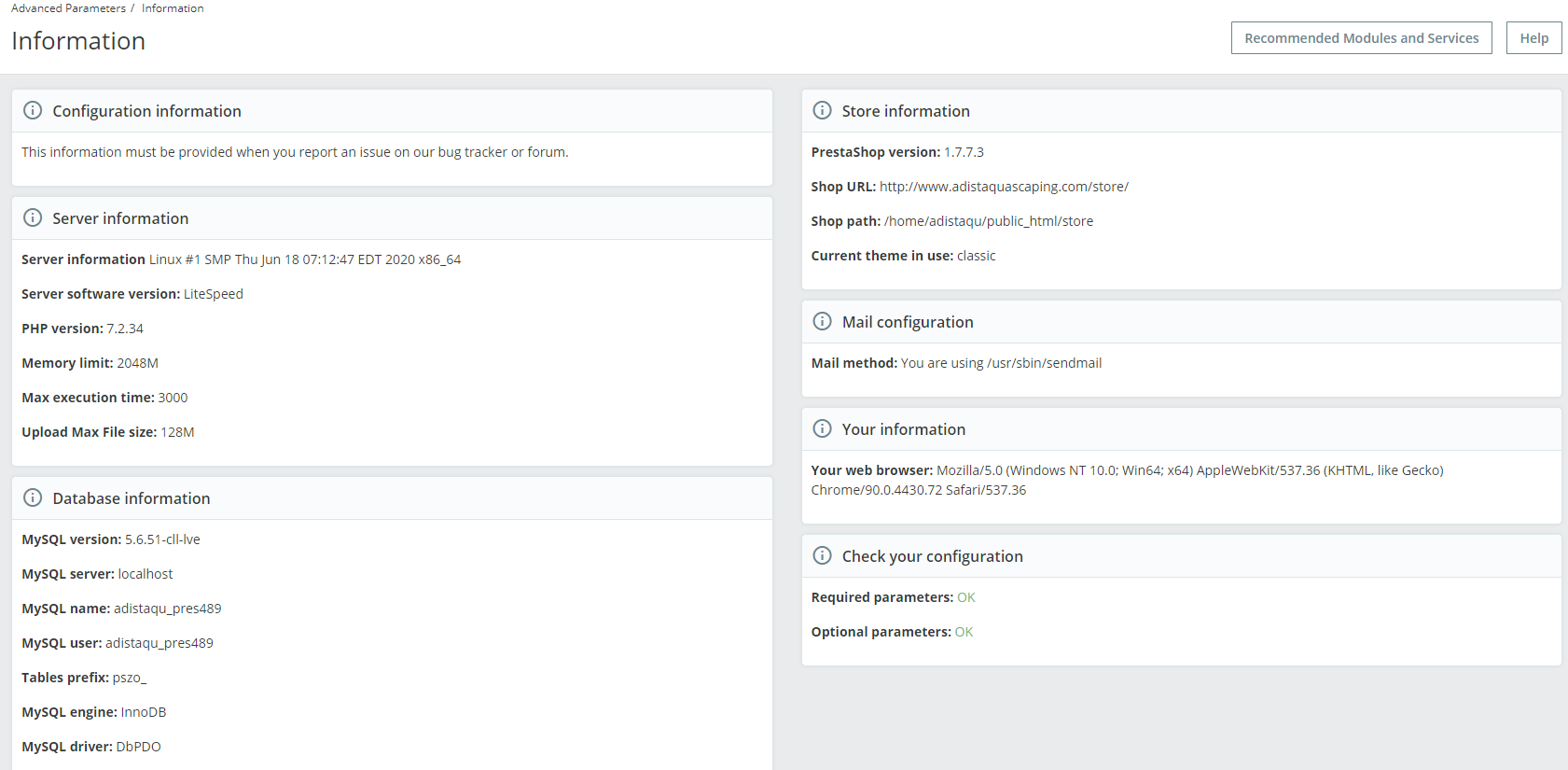Screen dimensions: 1568x770
Task: Click the Check your configuration heading
Action: [932, 556]
